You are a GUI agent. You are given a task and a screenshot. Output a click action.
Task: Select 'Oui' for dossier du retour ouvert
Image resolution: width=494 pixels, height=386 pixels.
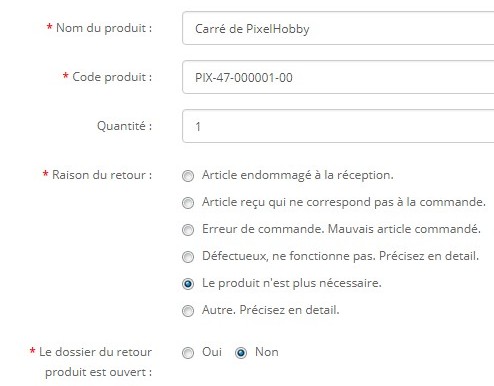[x=188, y=353]
